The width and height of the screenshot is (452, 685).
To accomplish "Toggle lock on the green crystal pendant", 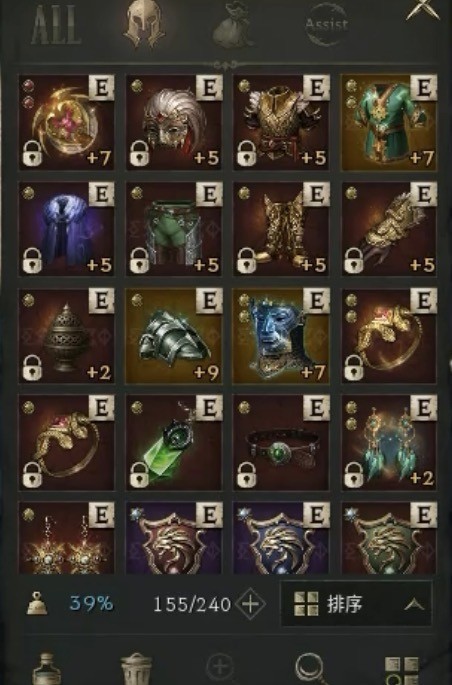I will tap(140, 474).
